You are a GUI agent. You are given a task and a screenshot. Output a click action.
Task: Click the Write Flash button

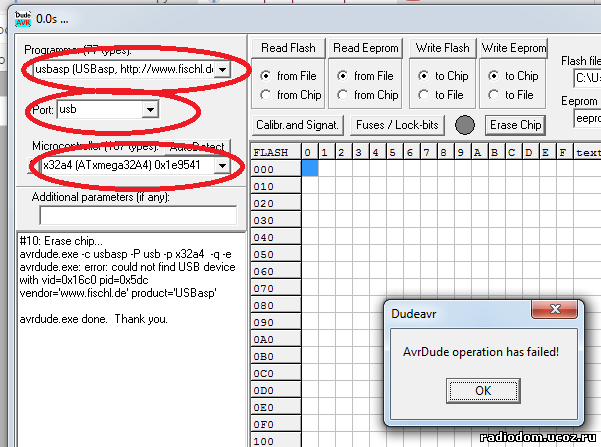[443, 48]
